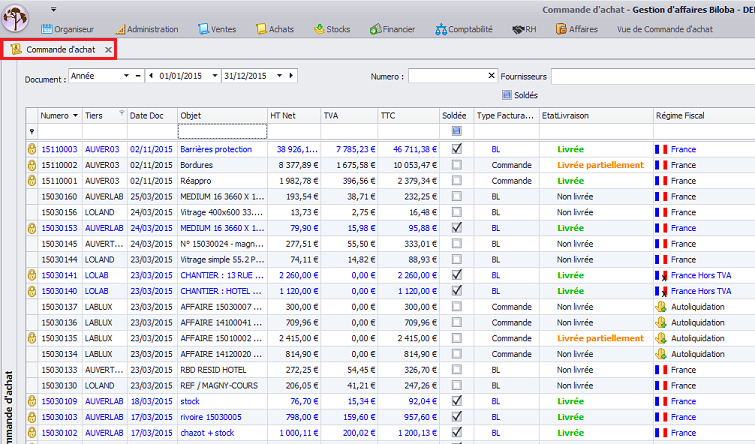Click lock icon of order 15030103

pyautogui.click(x=32, y=417)
